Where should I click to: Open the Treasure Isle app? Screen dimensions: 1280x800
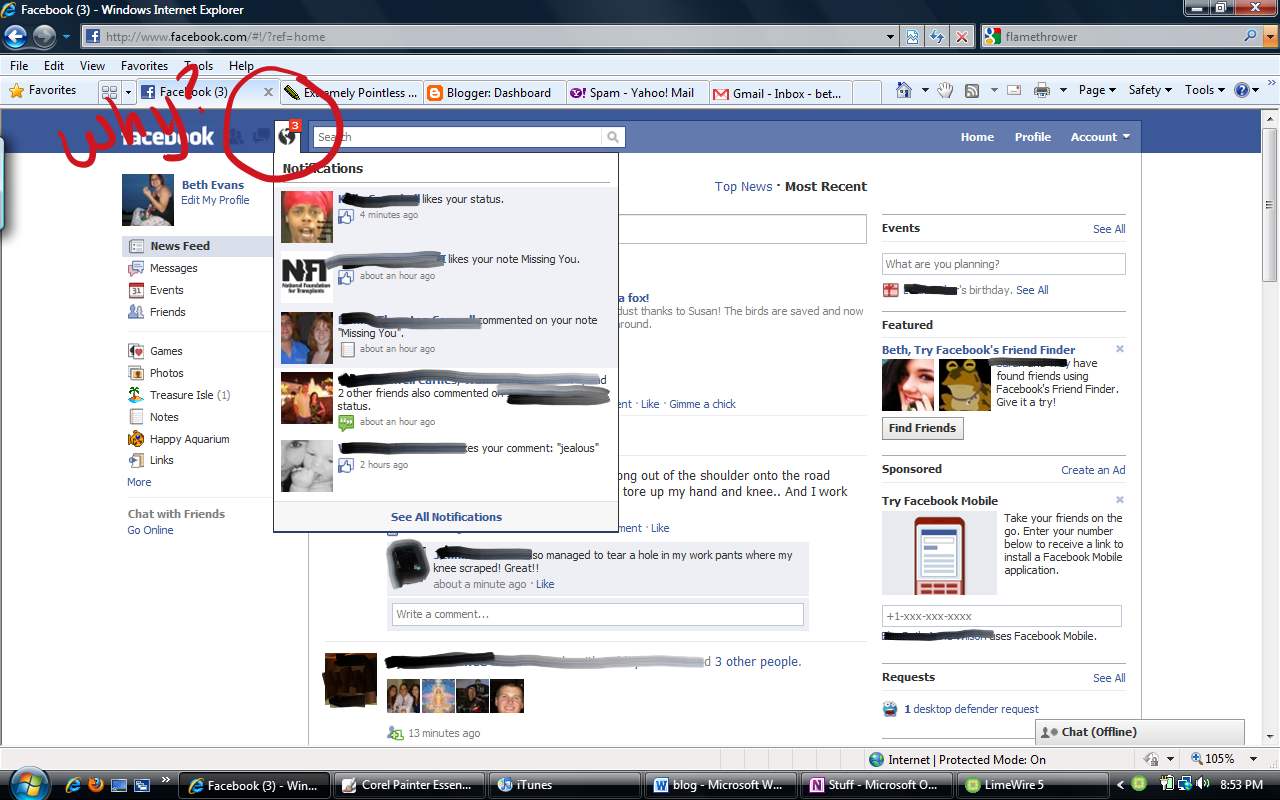point(182,395)
